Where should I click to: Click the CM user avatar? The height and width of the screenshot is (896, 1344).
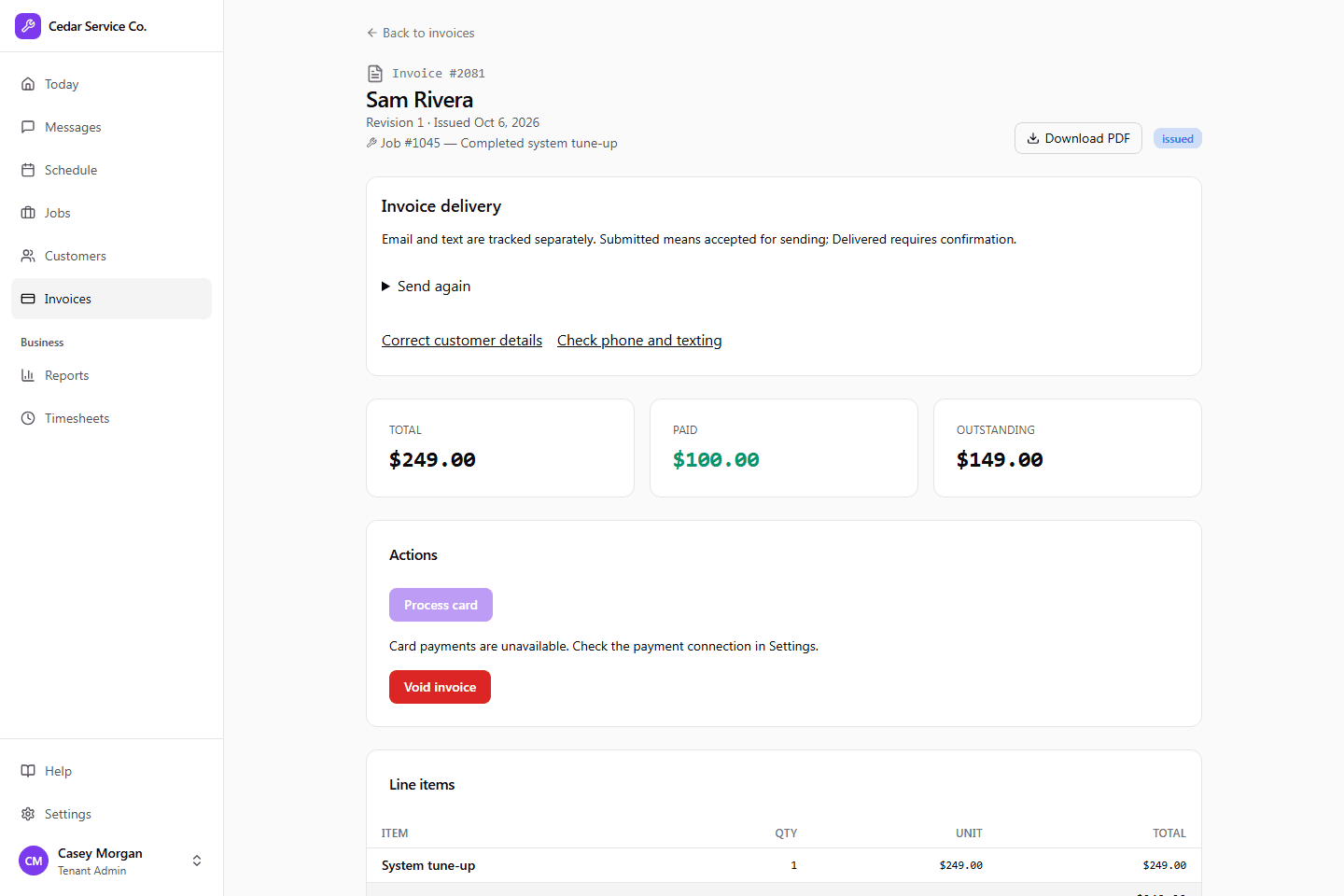coord(34,861)
